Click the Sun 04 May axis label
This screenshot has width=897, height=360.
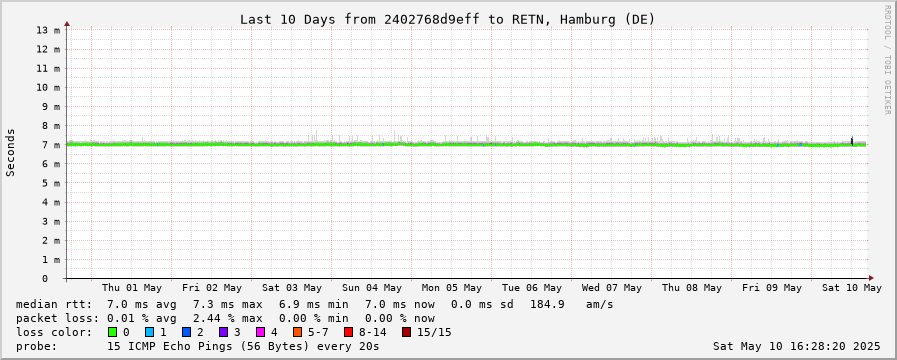tap(372, 288)
